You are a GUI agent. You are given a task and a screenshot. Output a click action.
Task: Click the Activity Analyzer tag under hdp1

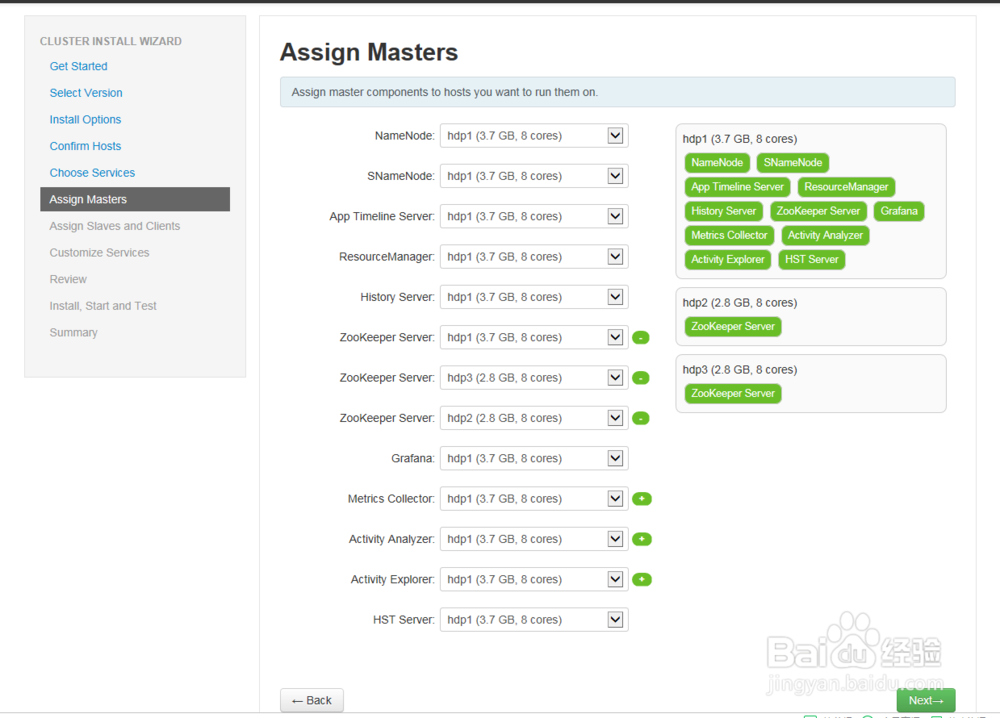825,235
